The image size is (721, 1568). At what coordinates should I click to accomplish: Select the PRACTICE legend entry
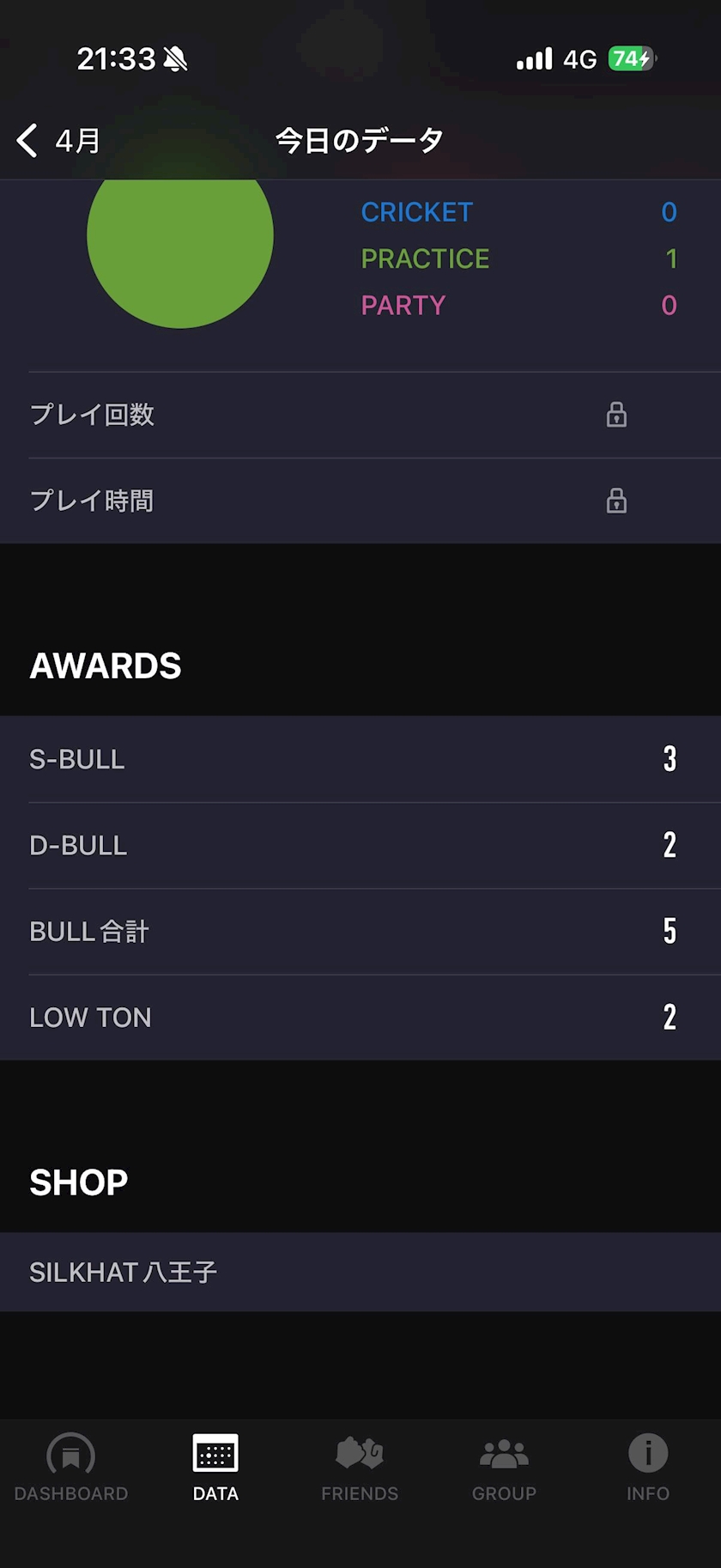click(x=425, y=258)
